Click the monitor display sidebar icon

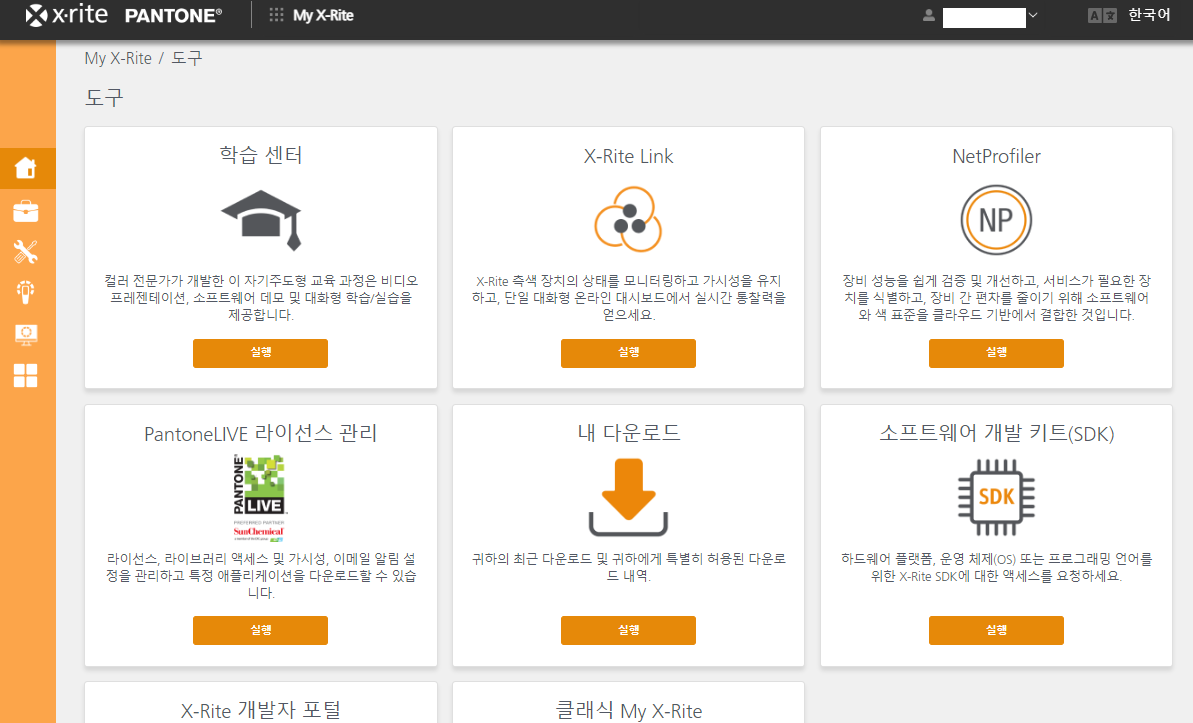(x=26, y=334)
